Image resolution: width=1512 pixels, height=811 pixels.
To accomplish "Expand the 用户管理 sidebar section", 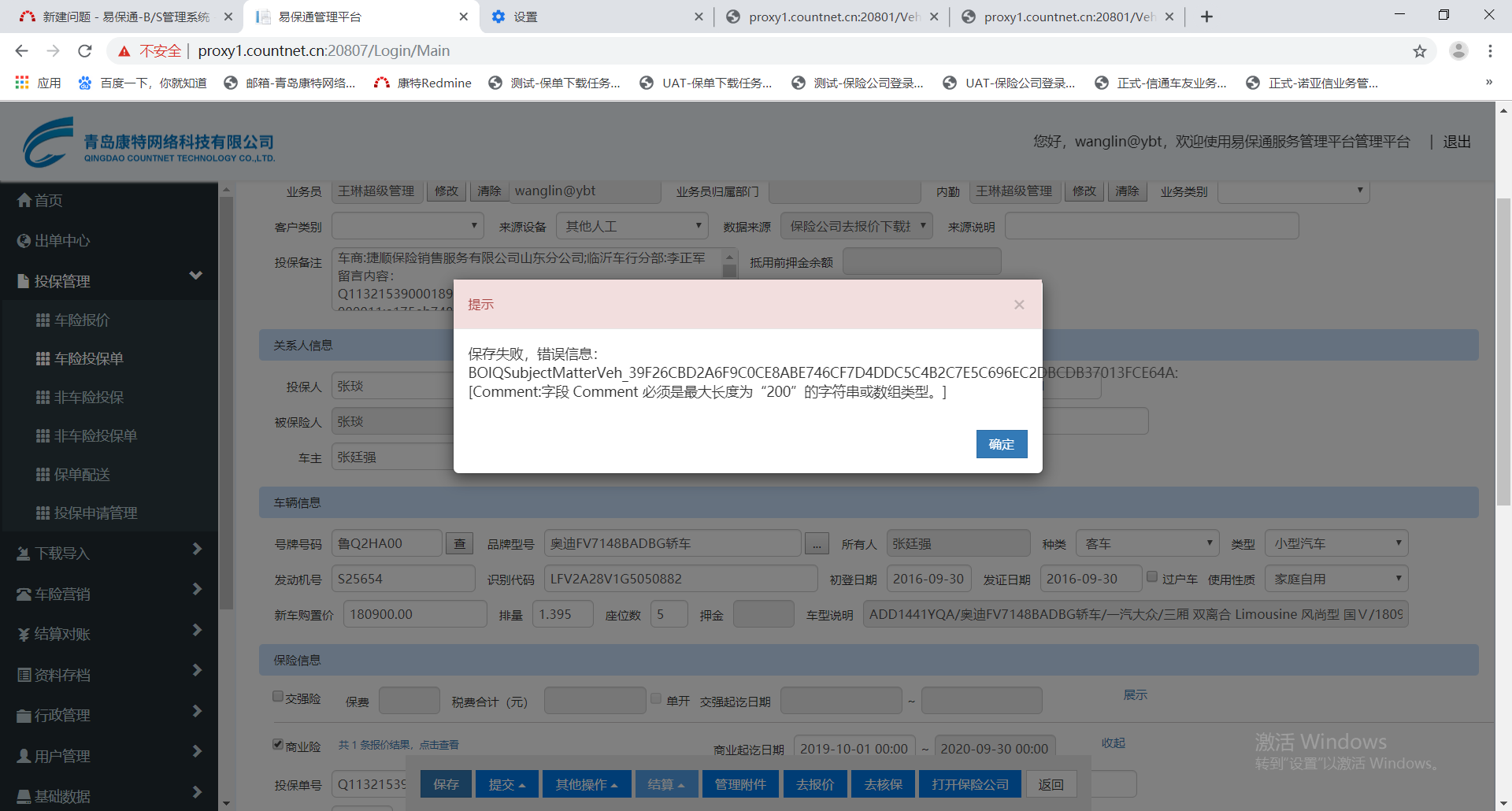I will (109, 756).
